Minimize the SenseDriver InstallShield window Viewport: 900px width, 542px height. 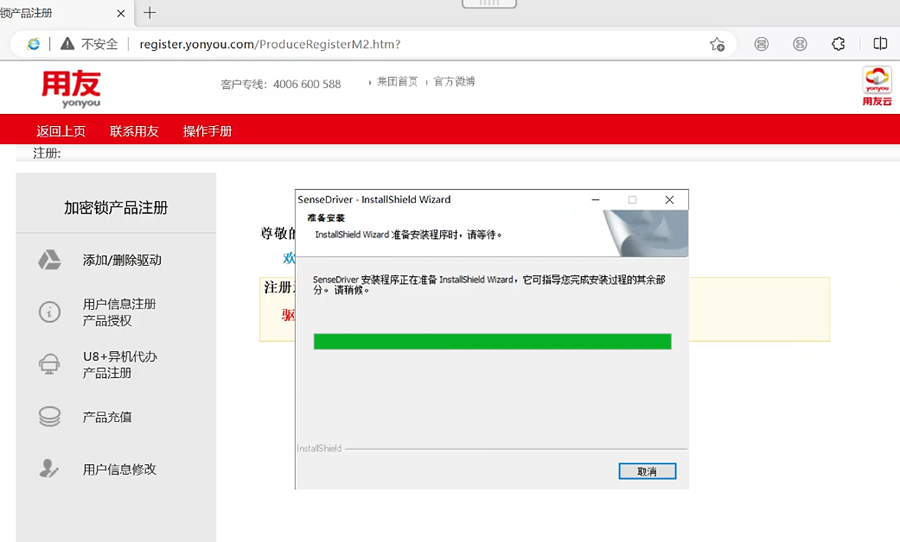coord(596,200)
